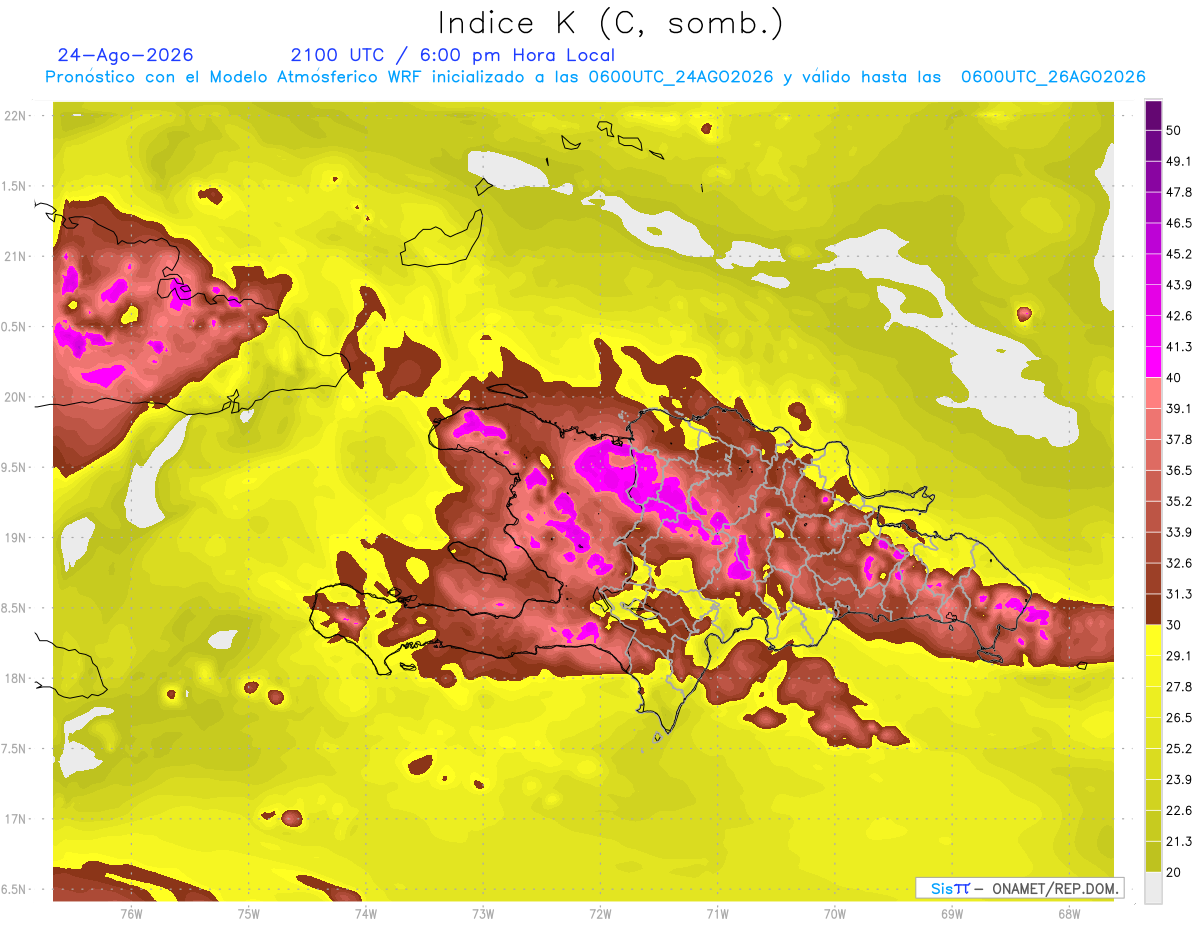Select the legend value "43.9"
Image resolution: width=1200 pixels, height=927 pixels.
coord(1178,285)
